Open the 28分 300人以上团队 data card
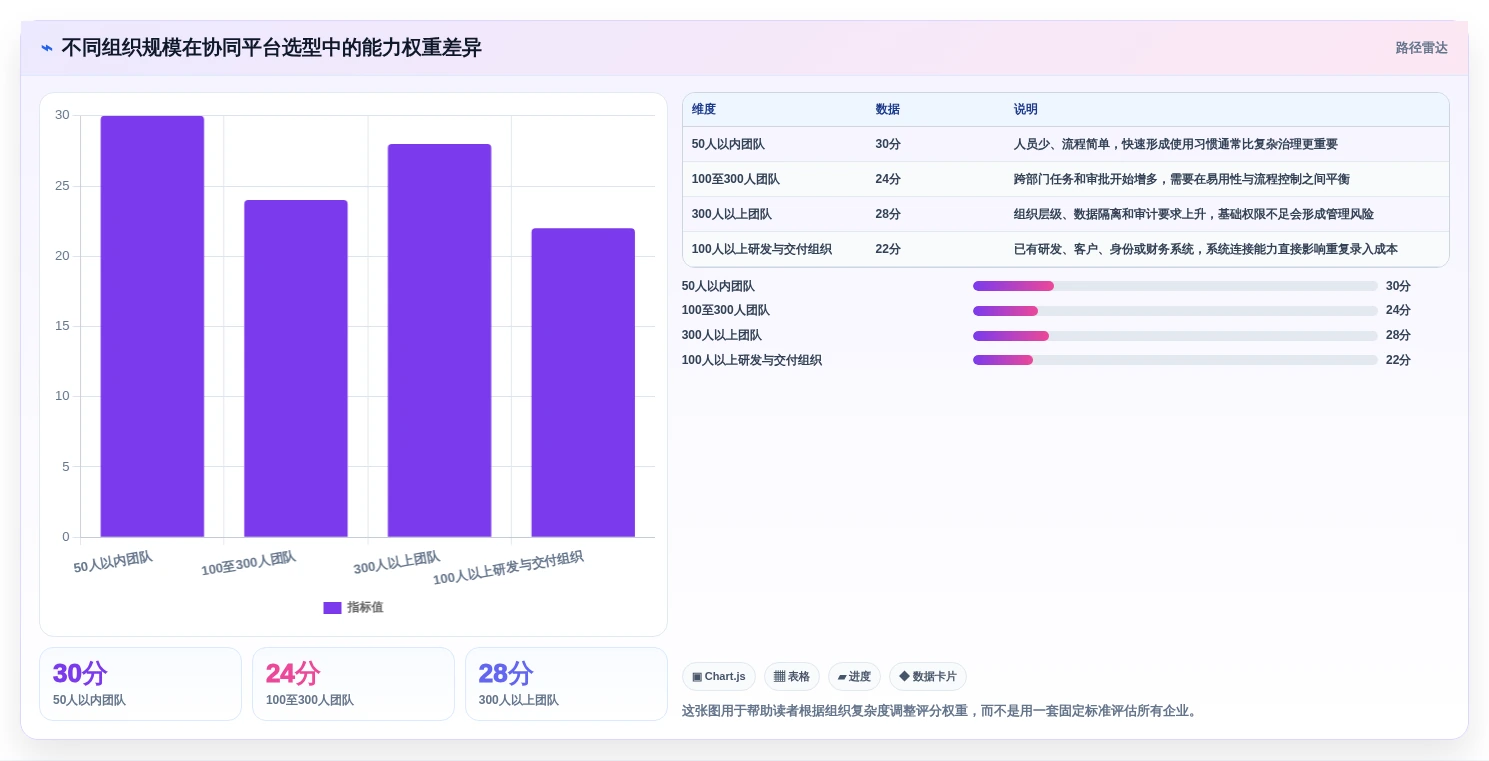The image size is (1489, 761). (566, 684)
